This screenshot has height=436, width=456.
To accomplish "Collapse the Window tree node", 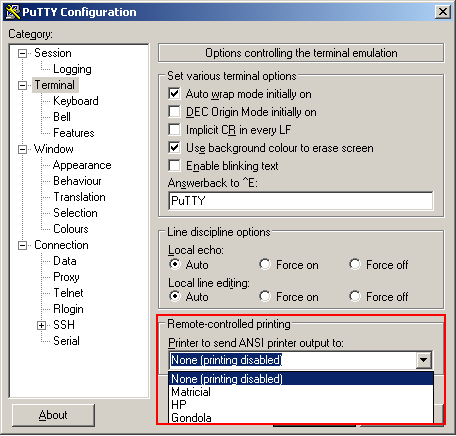I will 22,149.
